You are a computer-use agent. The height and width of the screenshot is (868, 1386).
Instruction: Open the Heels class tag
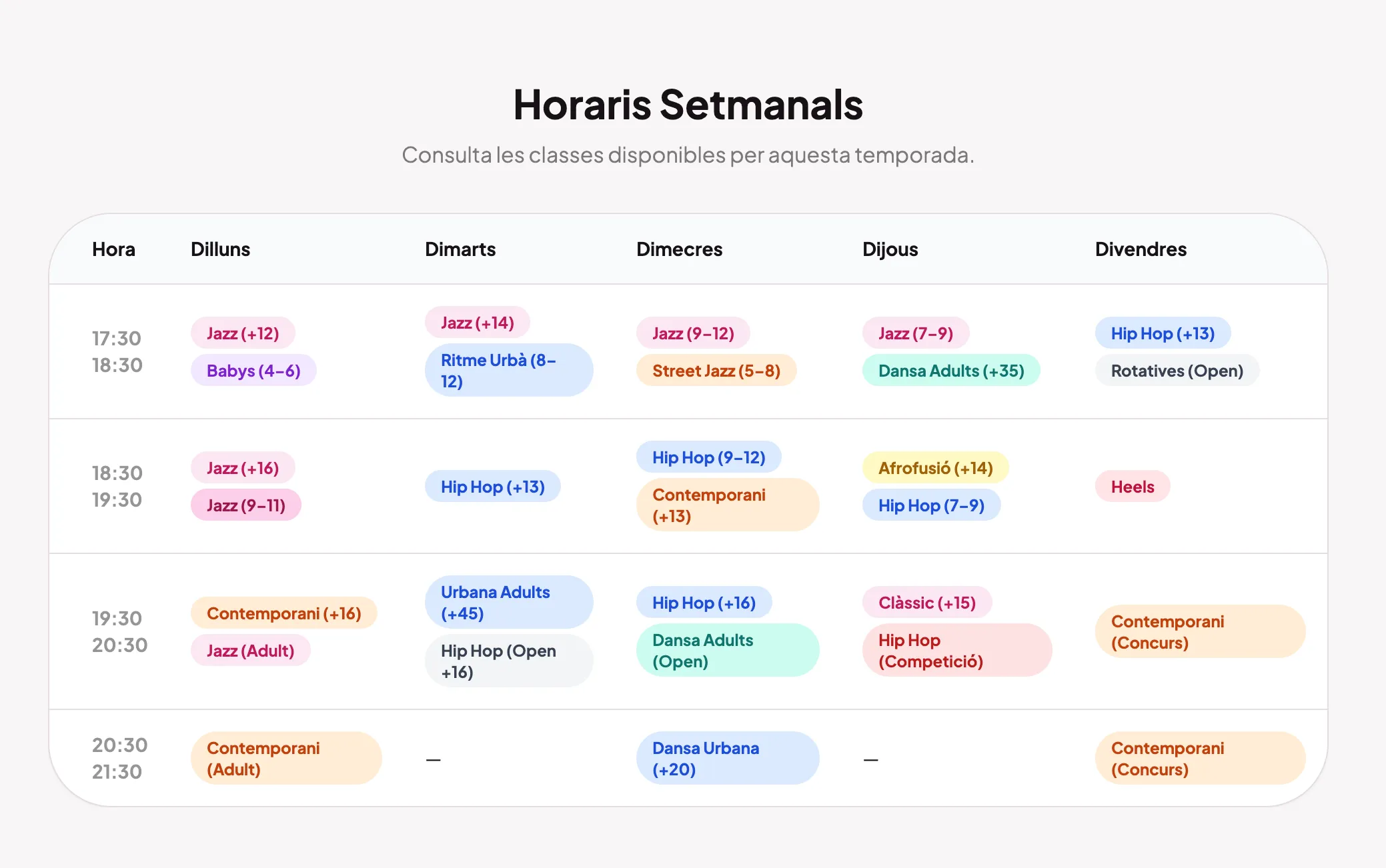point(1132,487)
